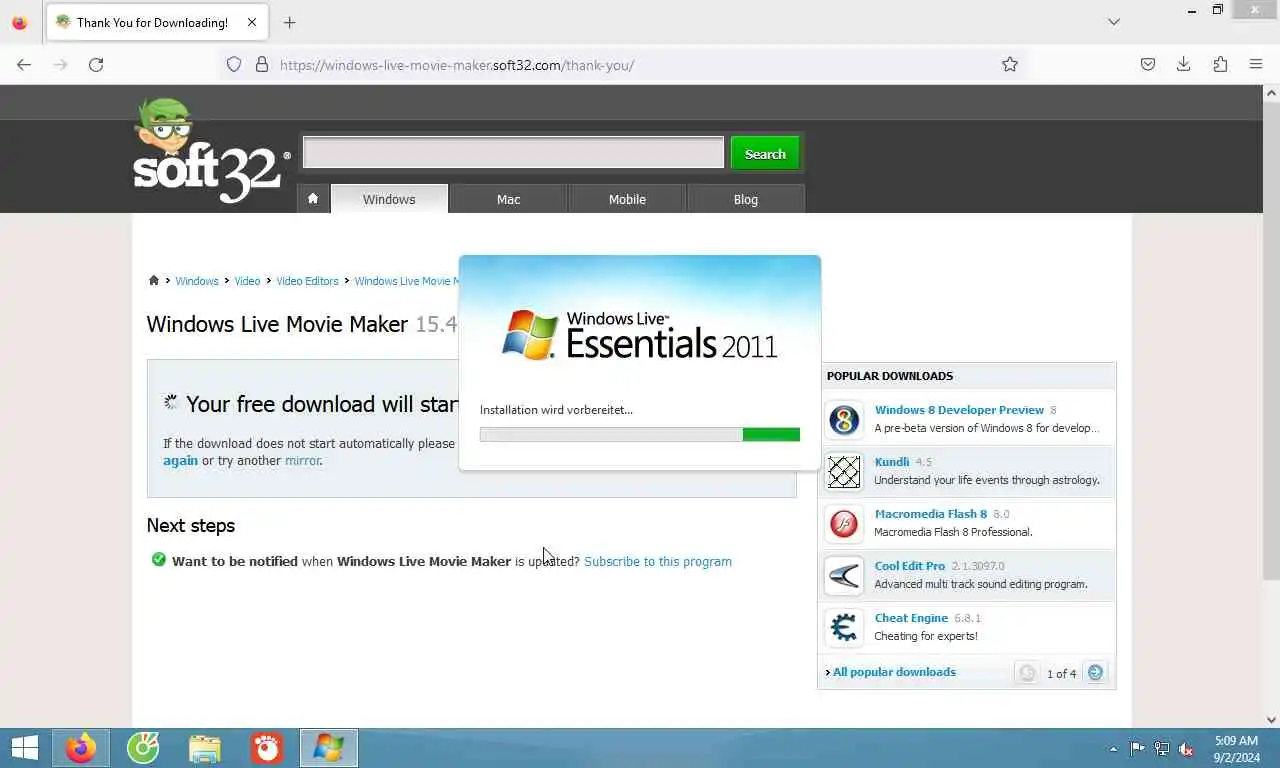This screenshot has height=768, width=1280.
Task: Close the Thank You for Downloading tab
Action: (252, 22)
